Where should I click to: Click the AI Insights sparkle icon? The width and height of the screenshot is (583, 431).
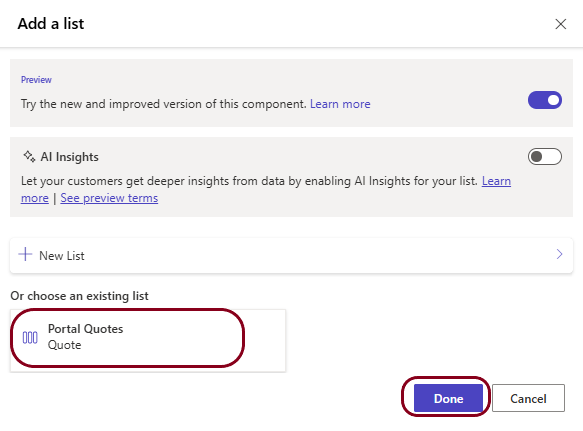tap(29, 156)
